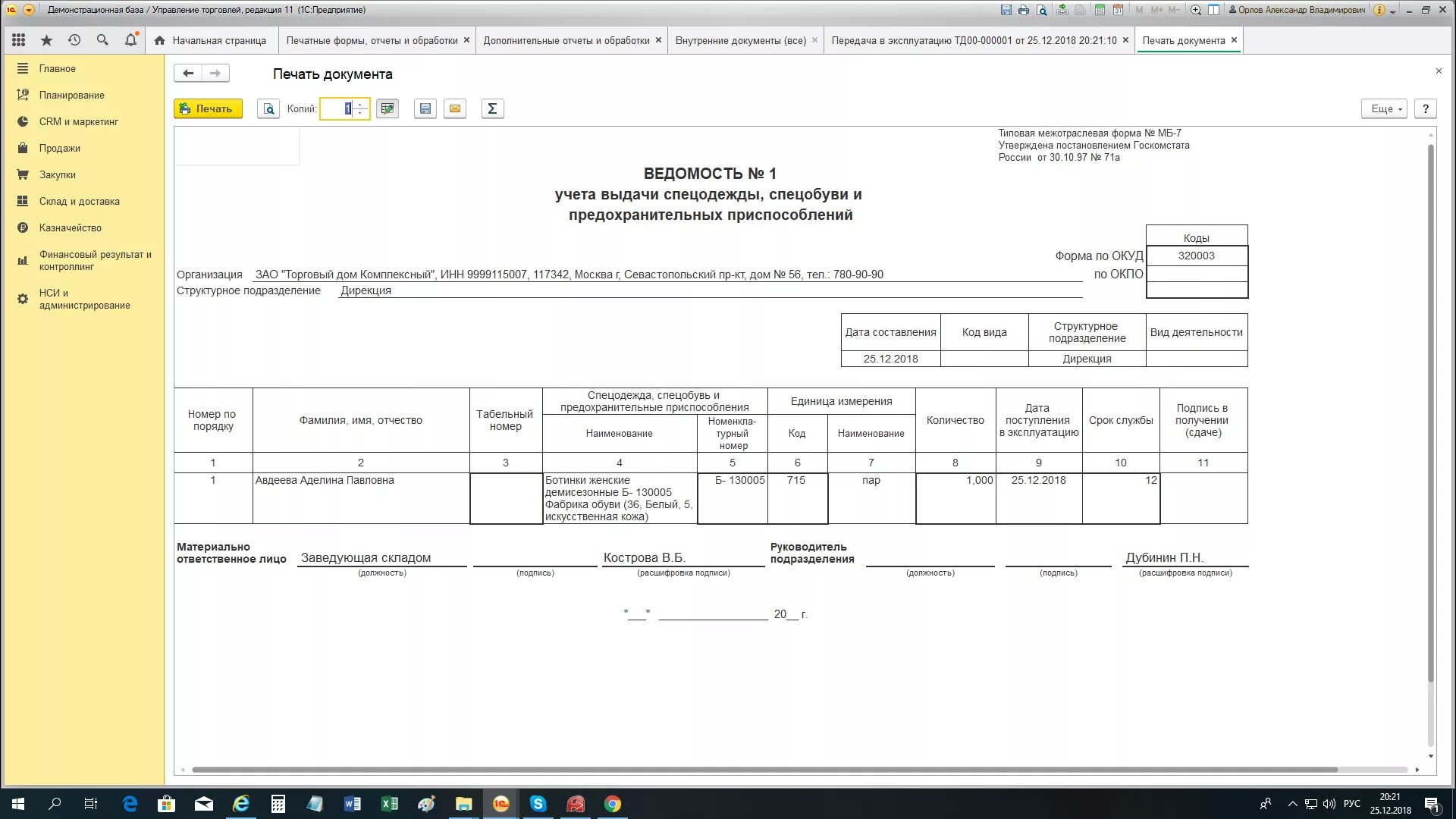Screen dimensions: 1456x819
Task: Open notifications bell icon
Action: point(131,40)
